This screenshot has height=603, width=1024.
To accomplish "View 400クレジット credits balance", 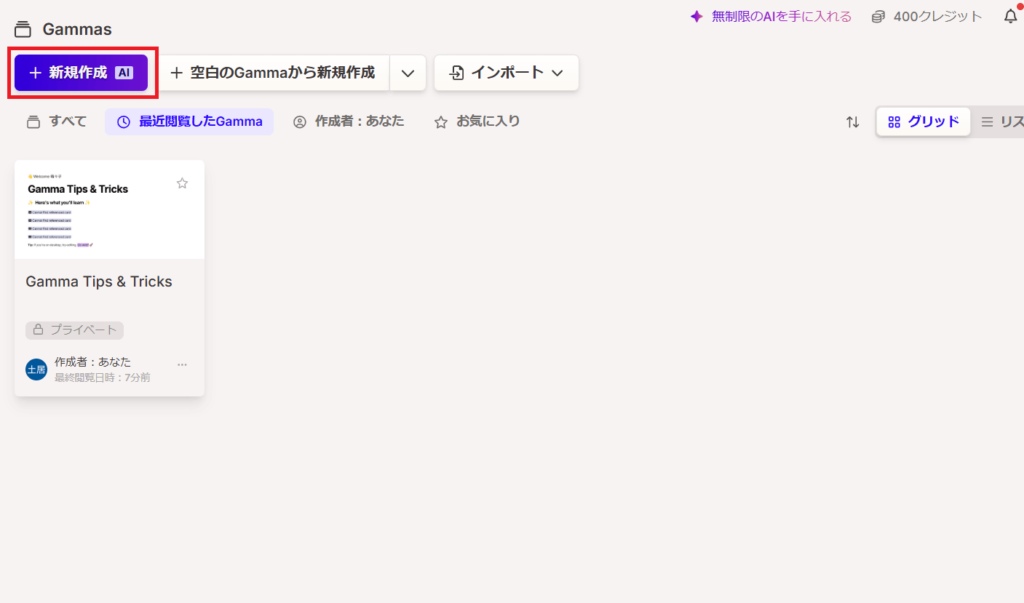I will coord(927,16).
